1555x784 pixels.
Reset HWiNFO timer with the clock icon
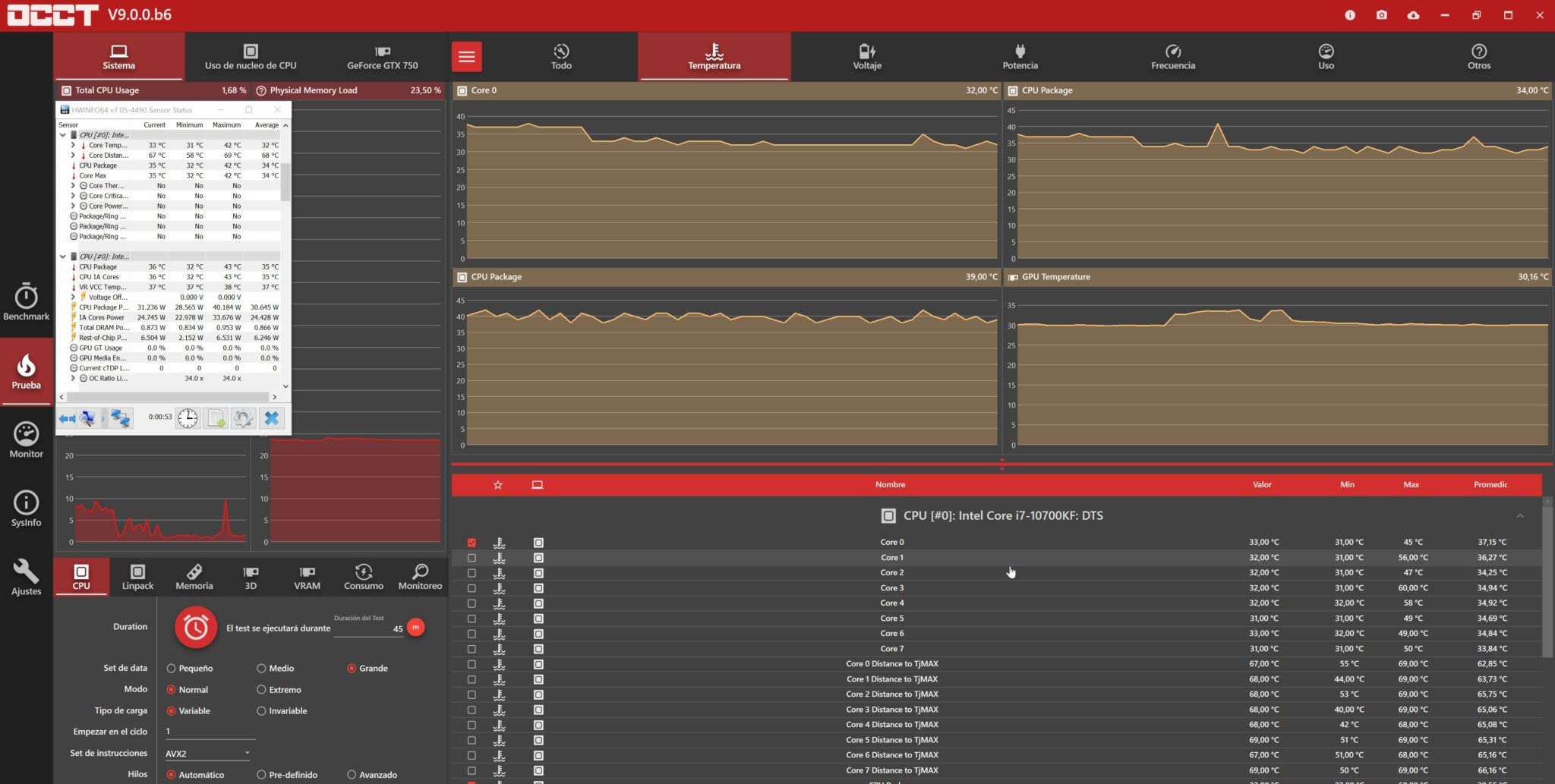188,418
